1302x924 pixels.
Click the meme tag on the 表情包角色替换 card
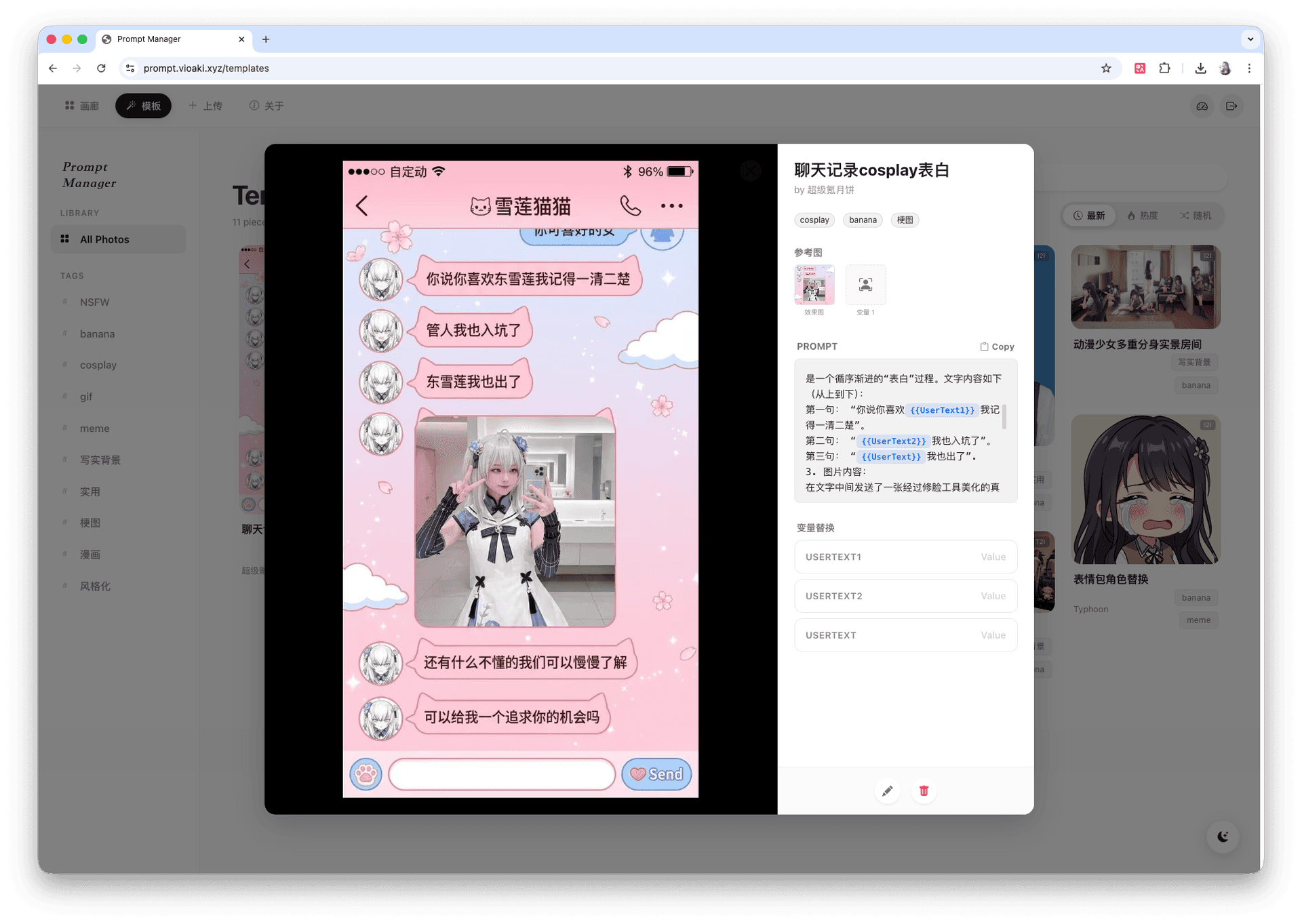tap(1198, 620)
